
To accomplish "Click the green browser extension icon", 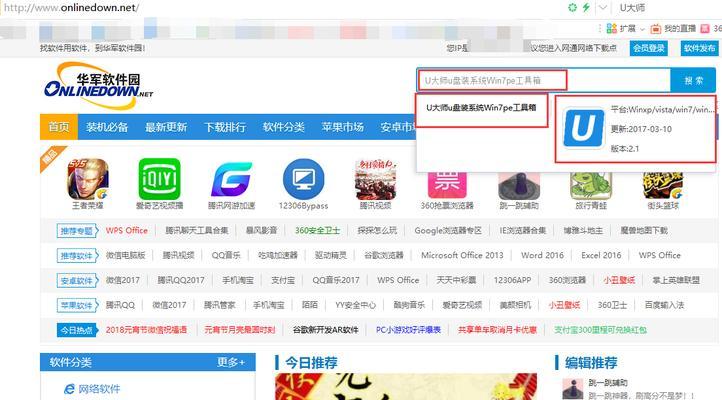I will 572,7.
